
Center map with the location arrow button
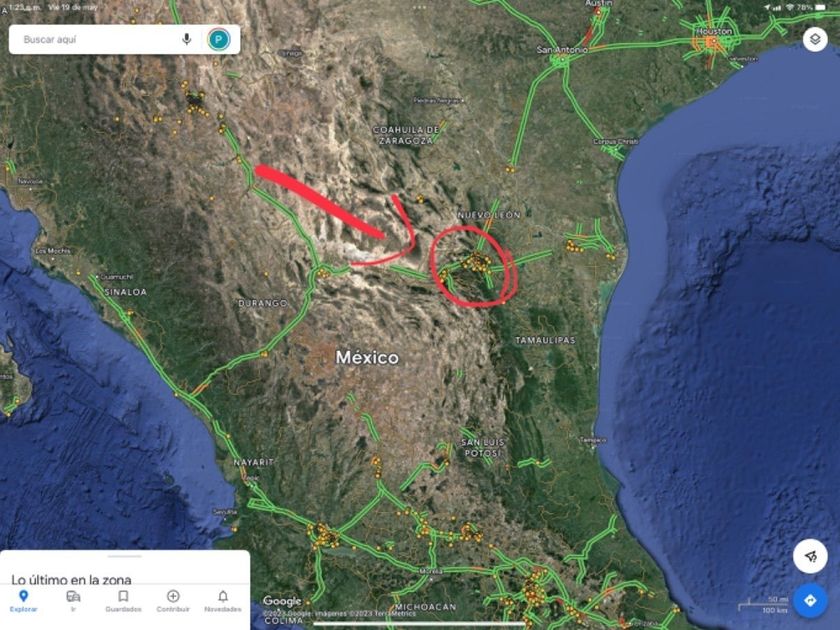(x=810, y=556)
